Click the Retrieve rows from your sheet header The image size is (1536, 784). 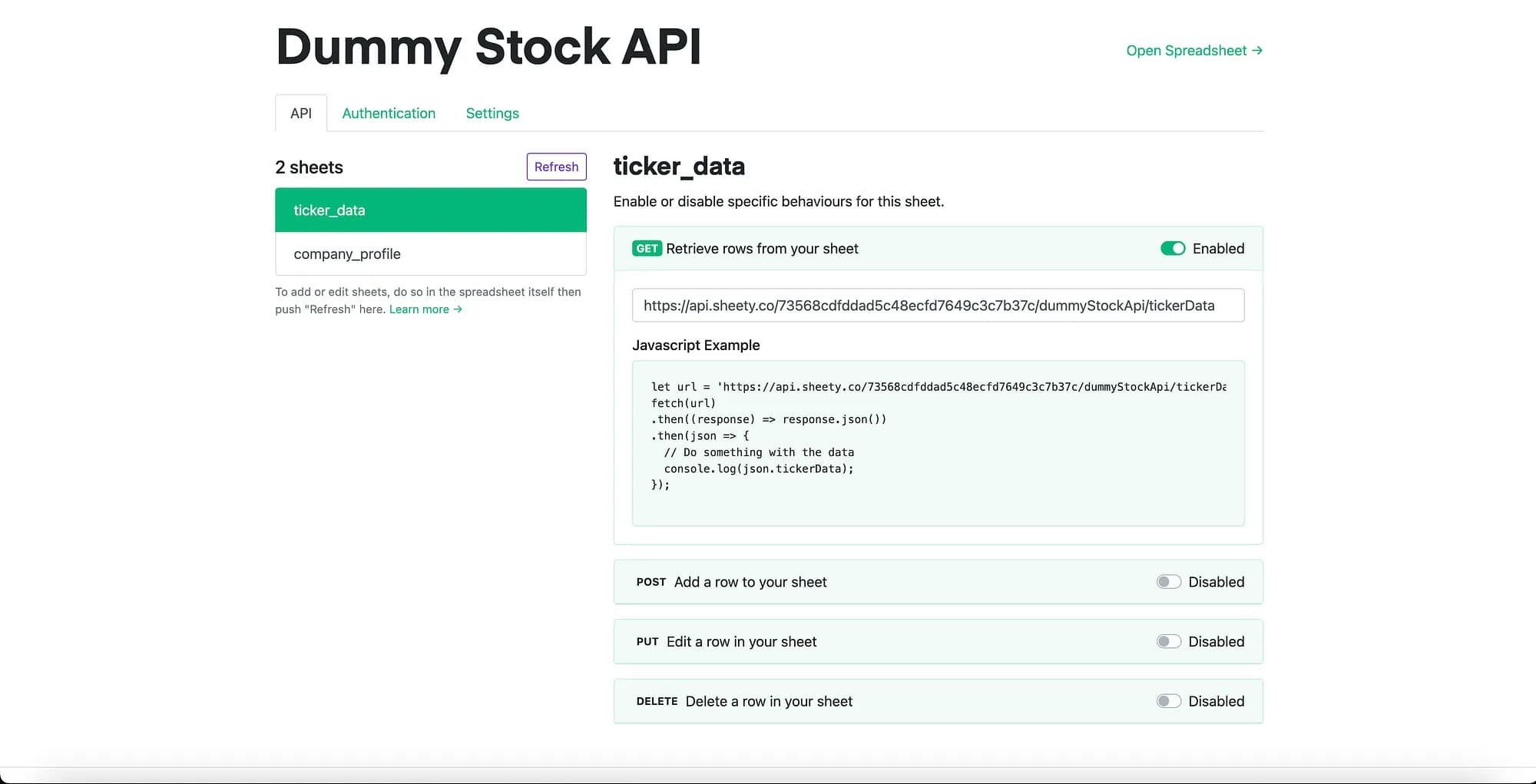(x=938, y=248)
